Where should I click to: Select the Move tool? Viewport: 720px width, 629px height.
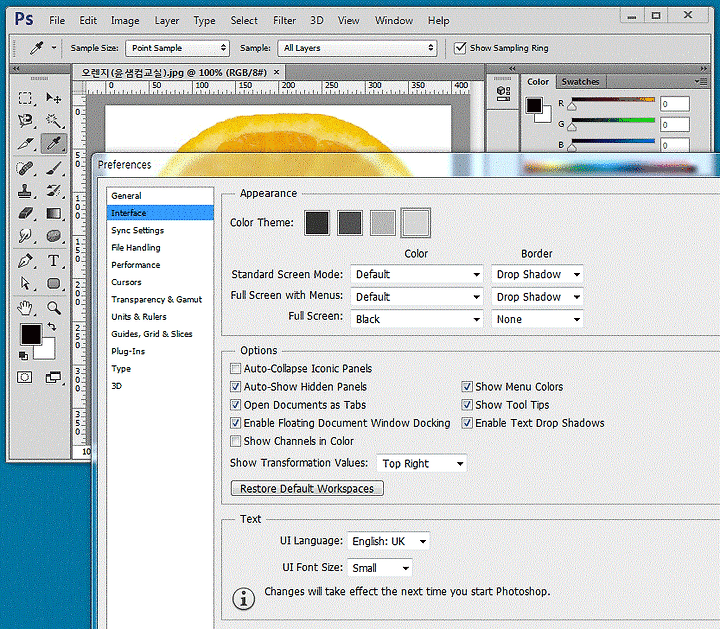[x=54, y=98]
